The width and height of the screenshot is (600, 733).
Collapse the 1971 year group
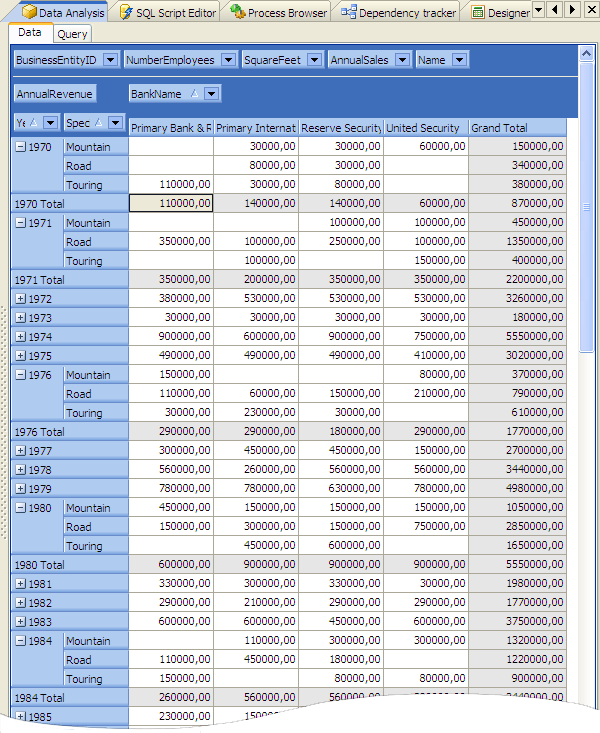(x=20, y=223)
